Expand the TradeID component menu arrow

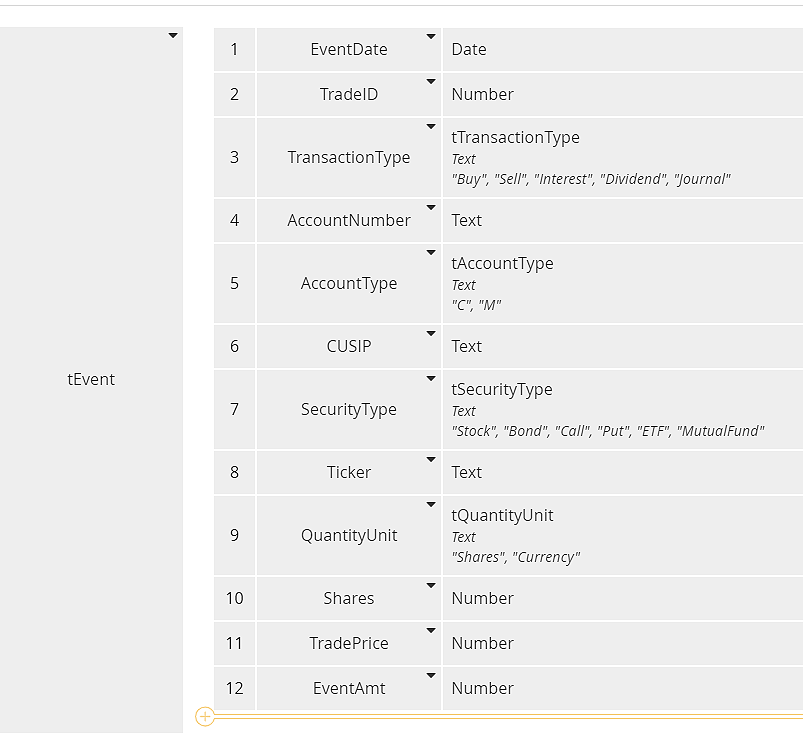click(x=431, y=81)
